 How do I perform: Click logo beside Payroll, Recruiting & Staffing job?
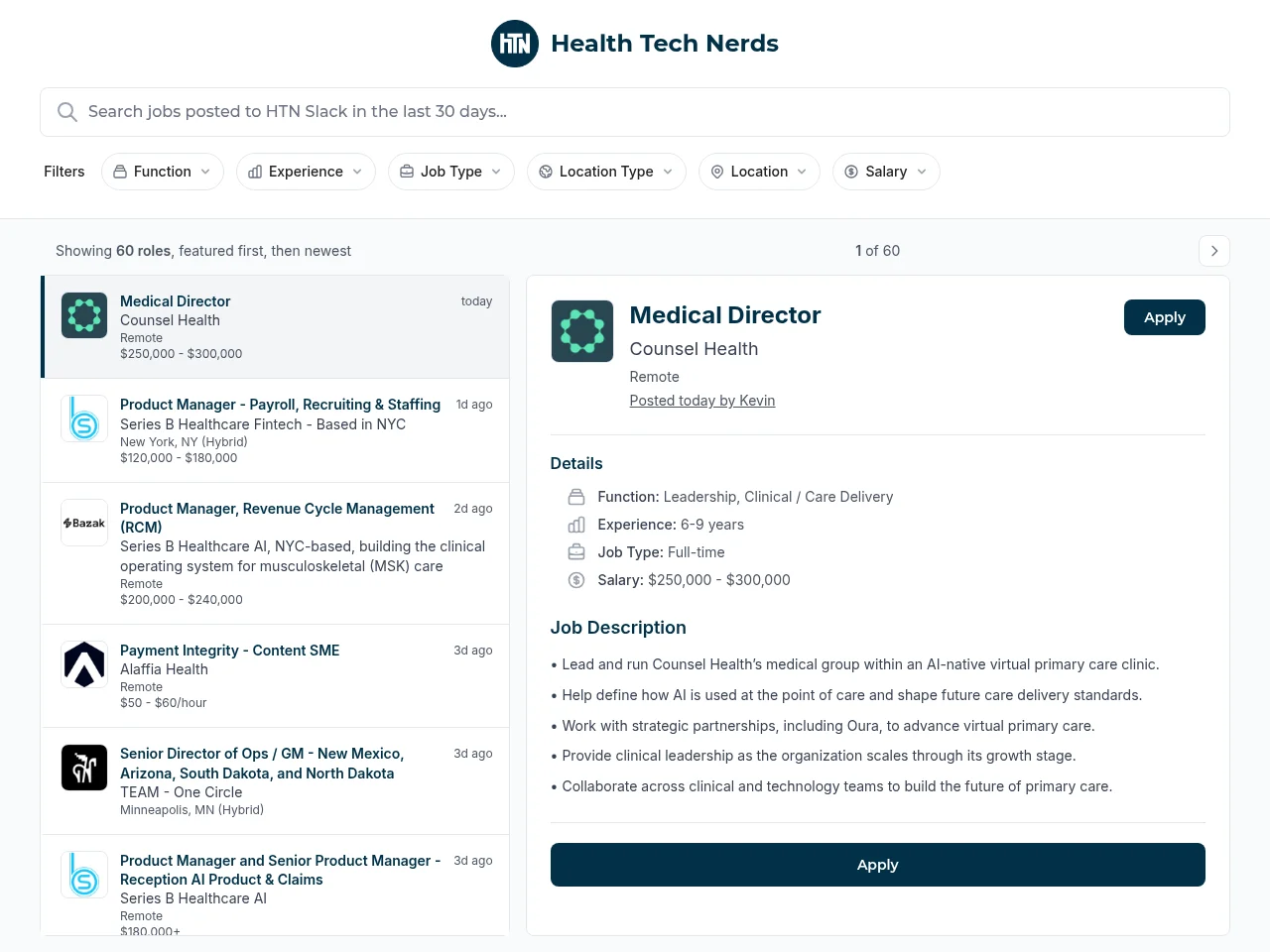click(84, 418)
